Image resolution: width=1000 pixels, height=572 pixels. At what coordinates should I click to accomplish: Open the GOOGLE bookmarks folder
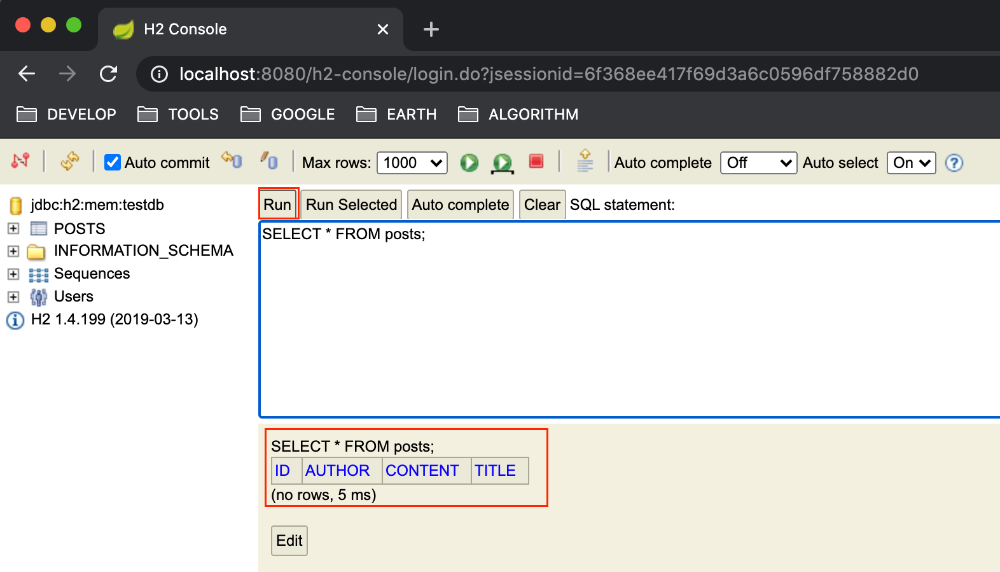coord(288,114)
